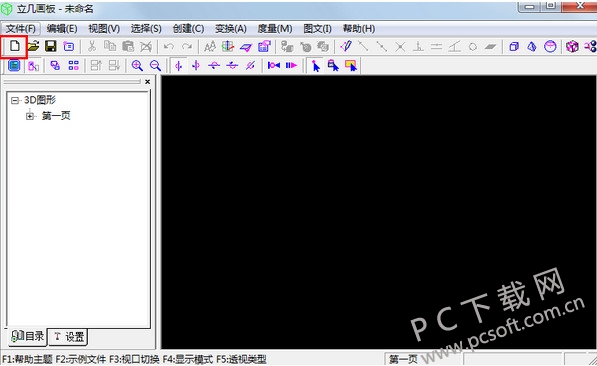
Task: Switch to the 设置 tab
Action: 69,337
